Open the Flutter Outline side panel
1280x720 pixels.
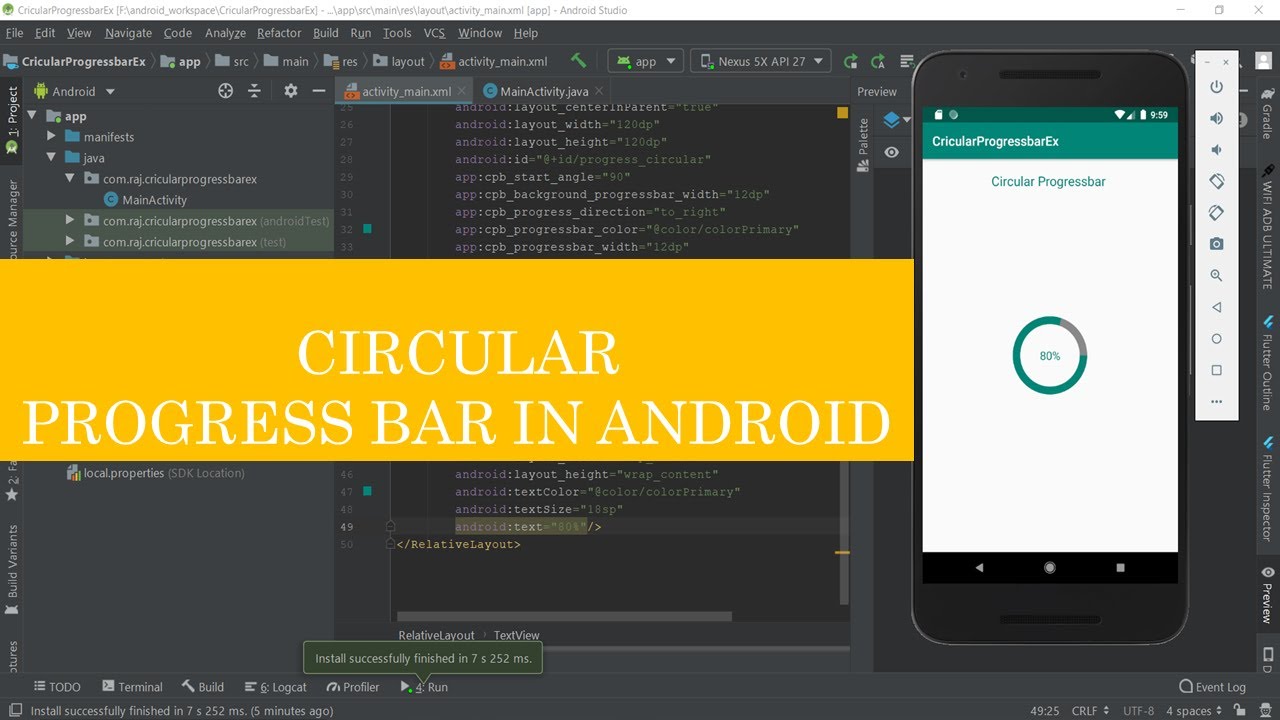pyautogui.click(x=1268, y=362)
